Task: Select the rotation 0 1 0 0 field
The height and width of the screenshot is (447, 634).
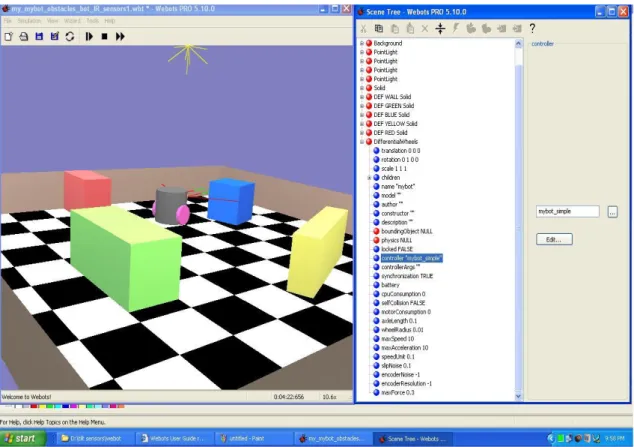Action: 399,160
